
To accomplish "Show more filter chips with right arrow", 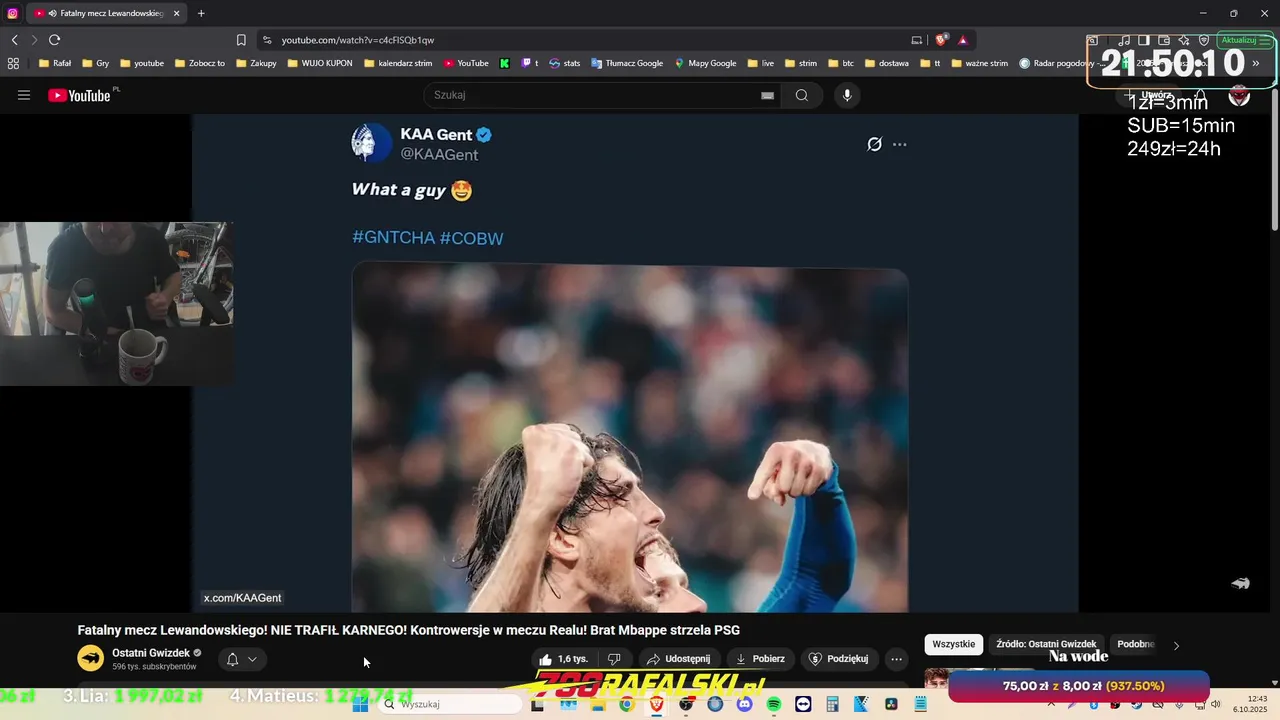I will [x=1176, y=645].
